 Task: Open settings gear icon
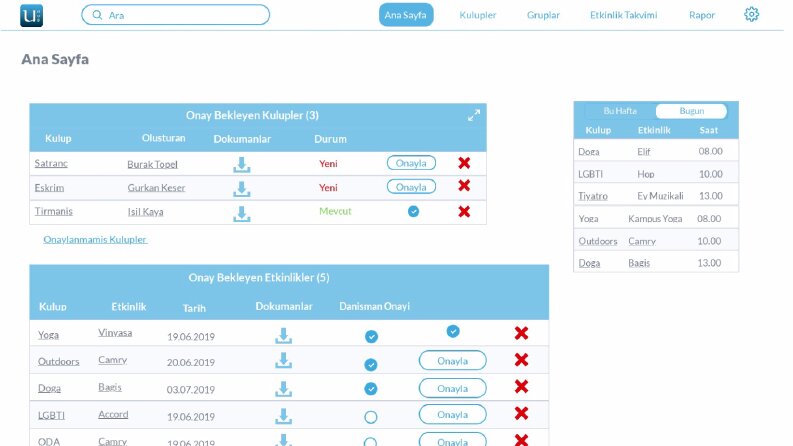(x=751, y=15)
